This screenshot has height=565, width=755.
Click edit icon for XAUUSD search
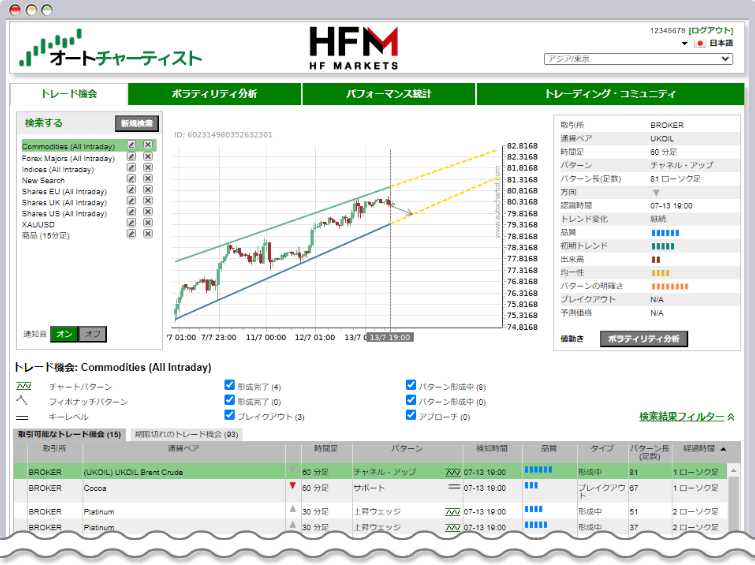(x=131, y=225)
